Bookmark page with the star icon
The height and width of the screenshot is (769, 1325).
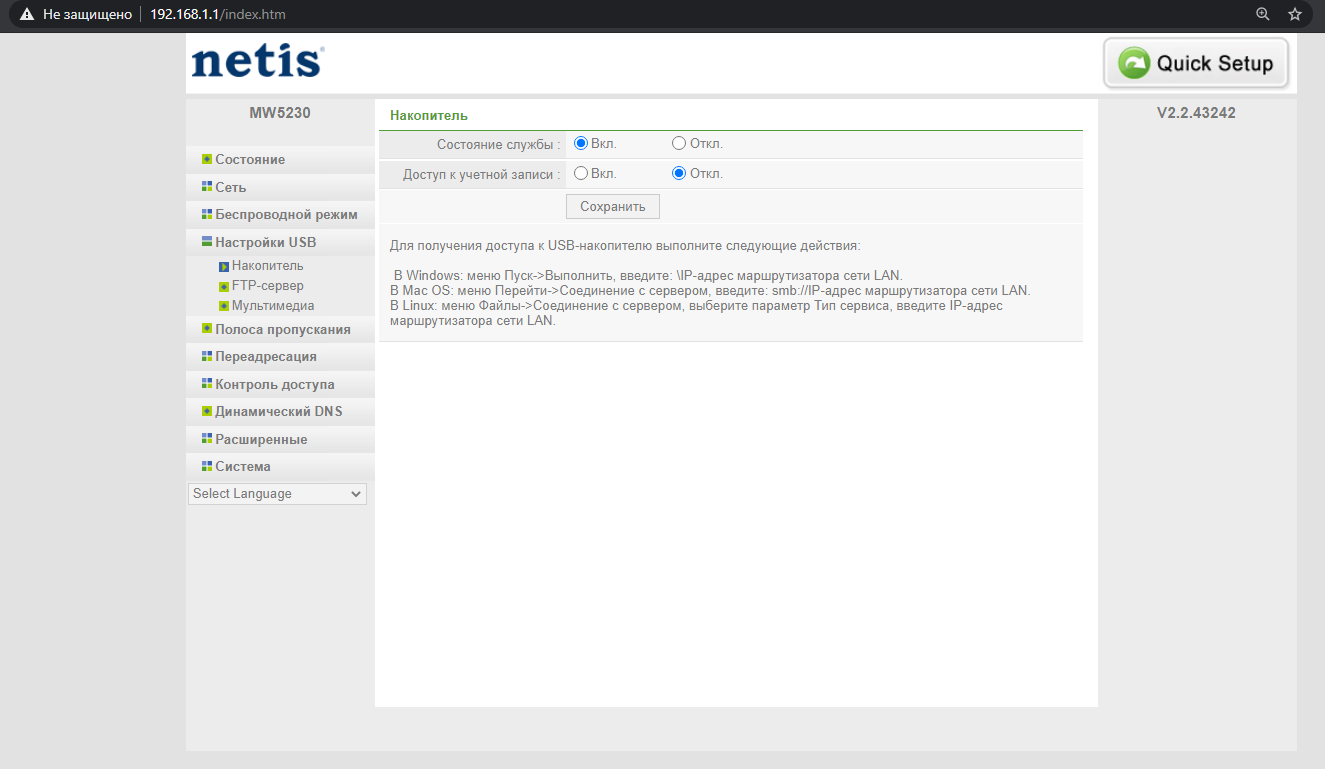coord(1295,14)
